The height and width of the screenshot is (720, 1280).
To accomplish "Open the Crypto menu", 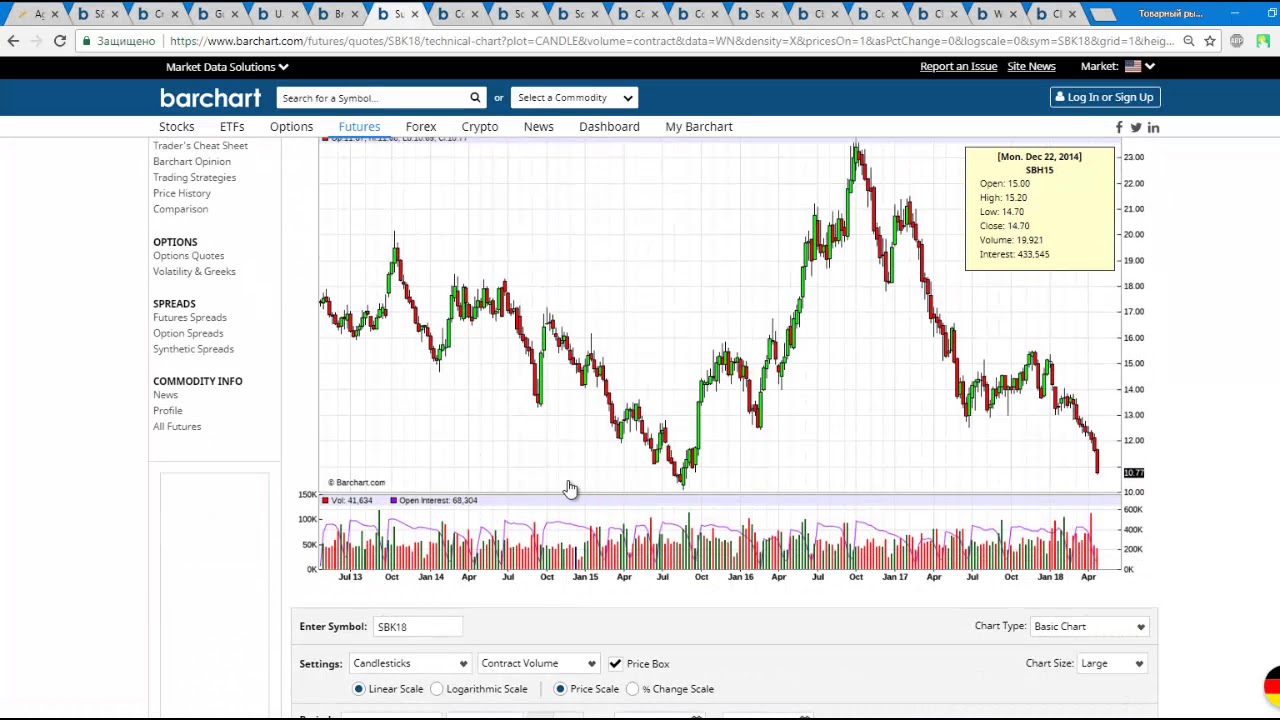I will (x=480, y=127).
